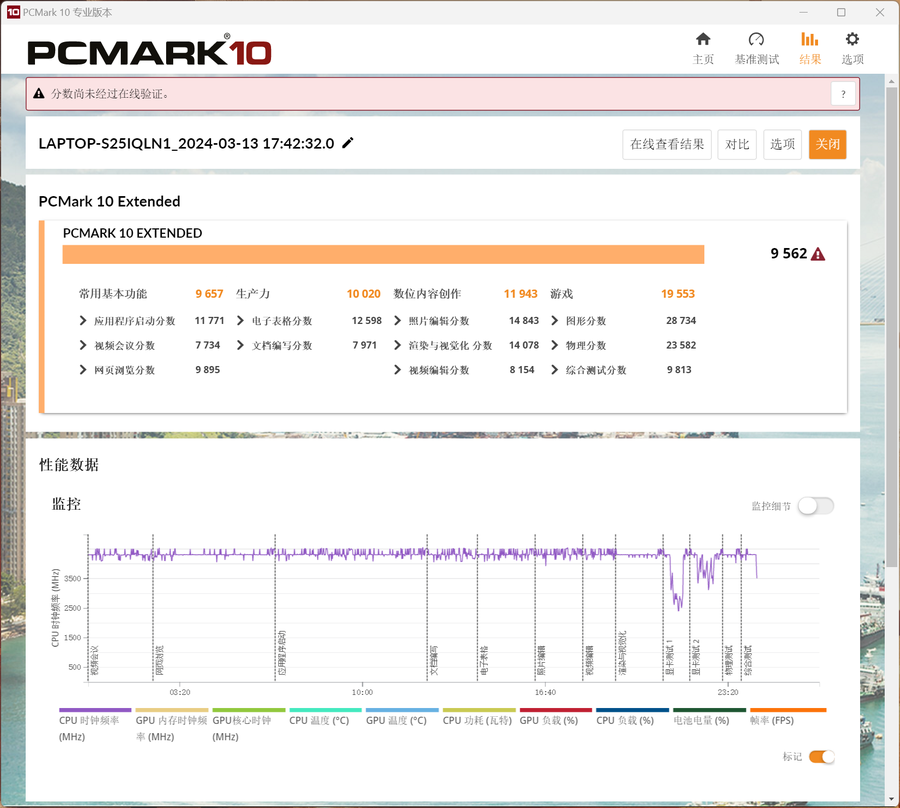Click the 对比 compare button
Screen dimensions: 900x808
(x=737, y=144)
